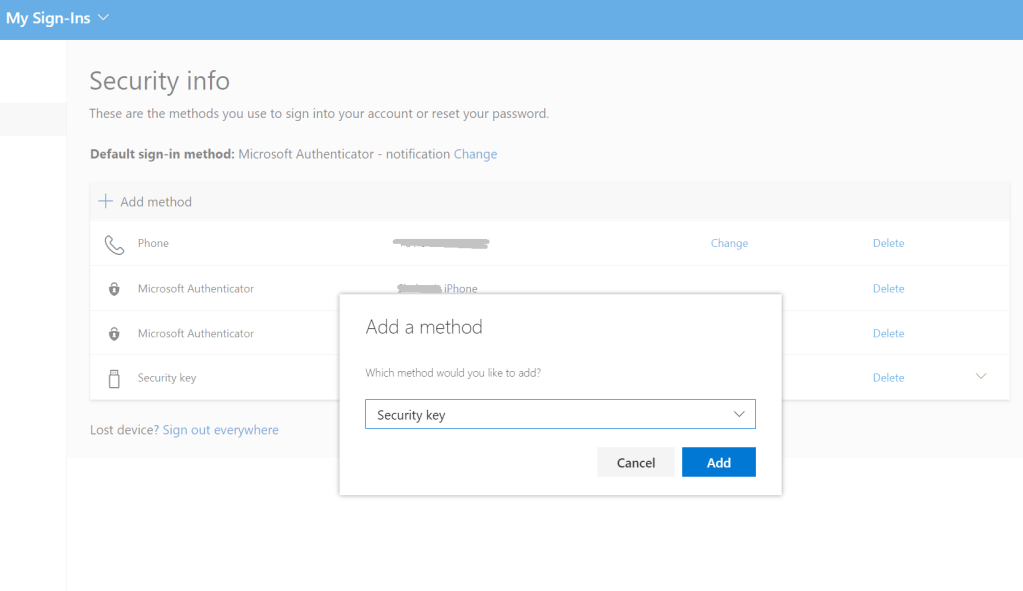Delete the Phone sign-in method
The width and height of the screenshot is (1023, 591).
coord(888,243)
